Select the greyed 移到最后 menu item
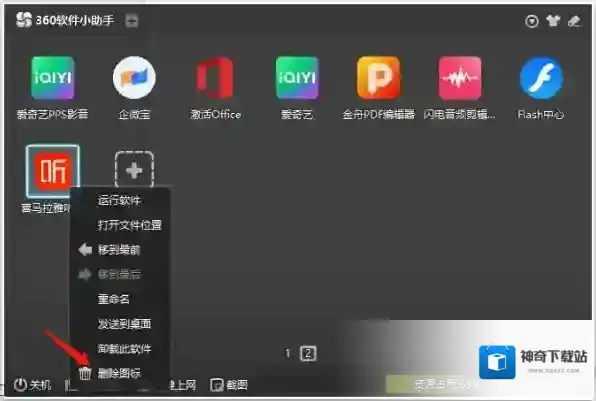Screen dimensions: 596x401 pyautogui.click(x=119, y=274)
